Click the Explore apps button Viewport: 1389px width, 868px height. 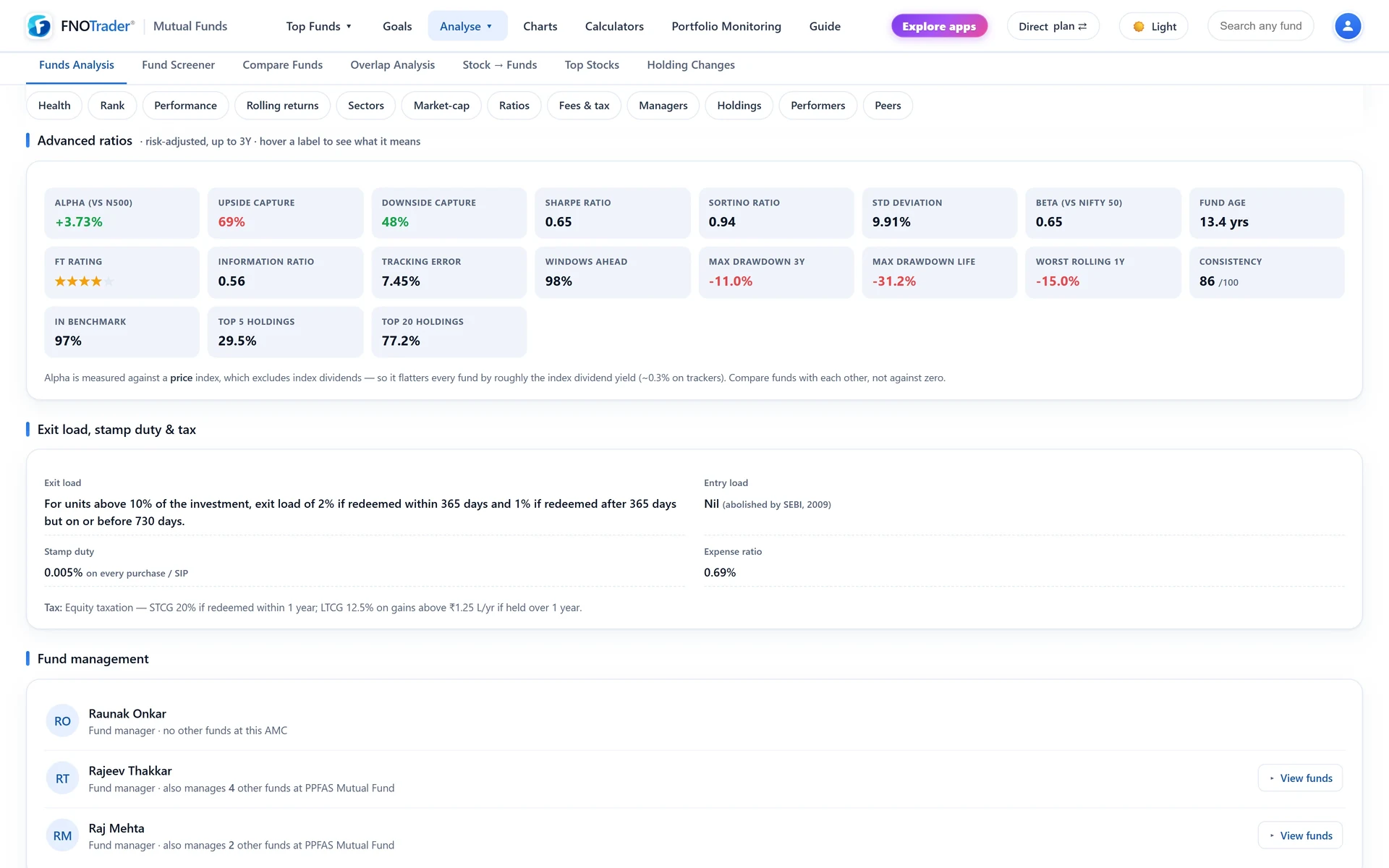tap(939, 26)
